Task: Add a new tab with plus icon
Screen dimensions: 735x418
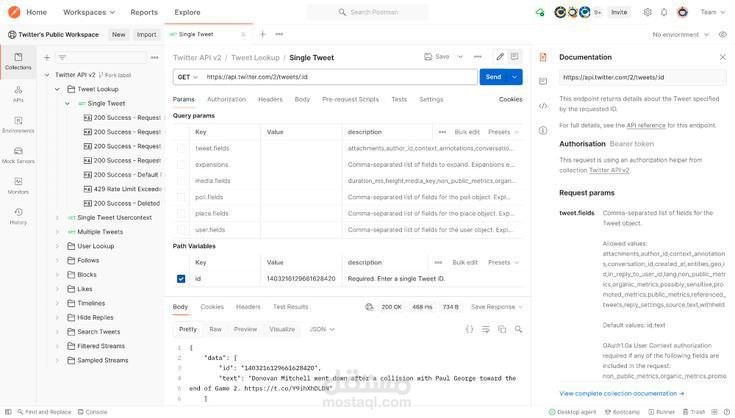Action: pyautogui.click(x=262, y=34)
